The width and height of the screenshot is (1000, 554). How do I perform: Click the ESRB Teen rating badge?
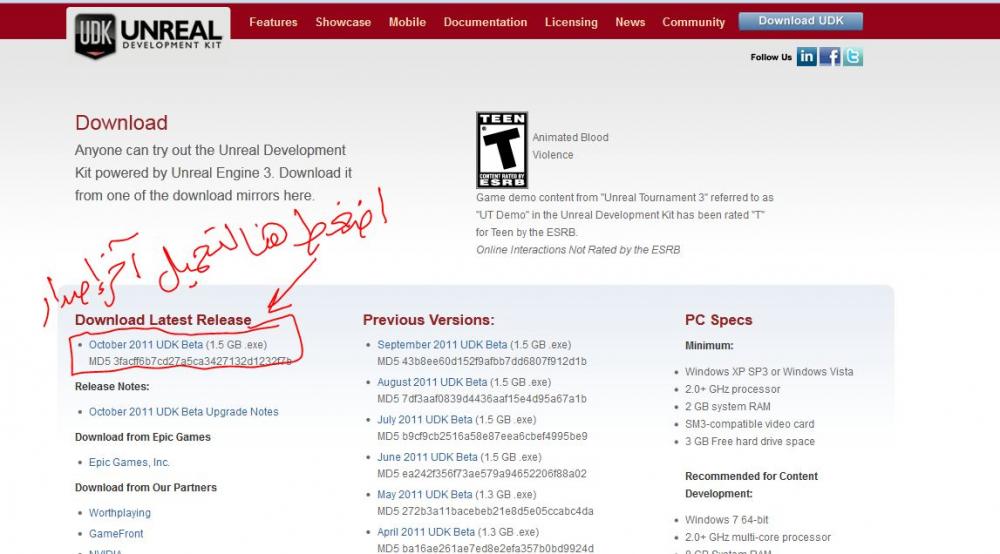(502, 150)
